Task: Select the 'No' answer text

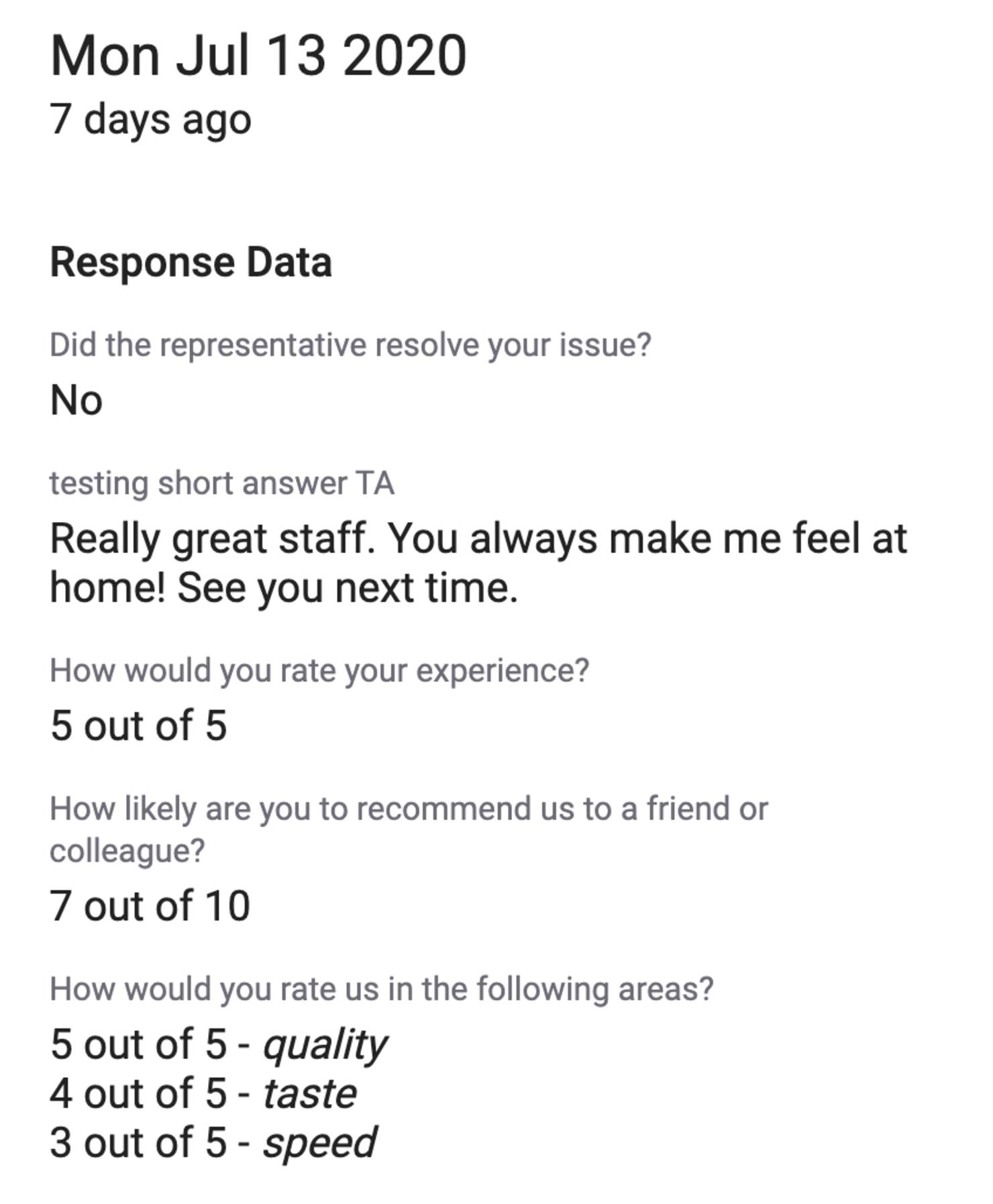Action: coord(76,401)
